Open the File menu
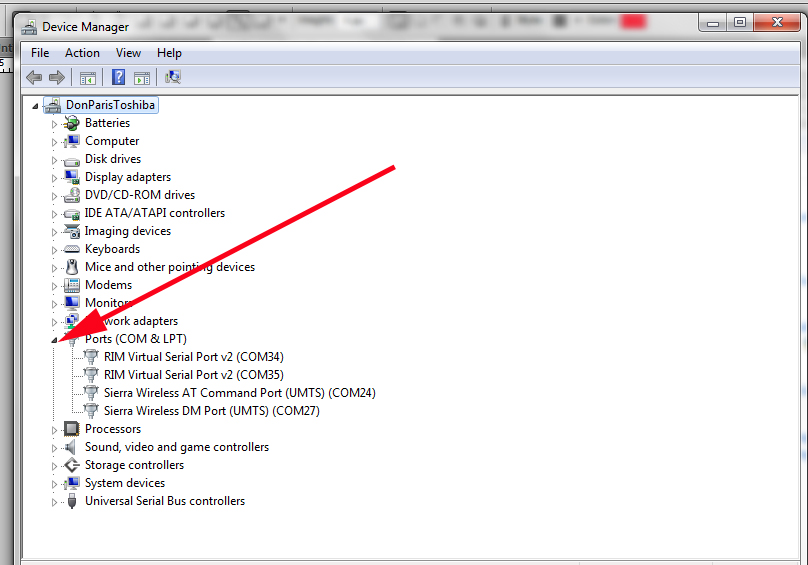 (40, 53)
